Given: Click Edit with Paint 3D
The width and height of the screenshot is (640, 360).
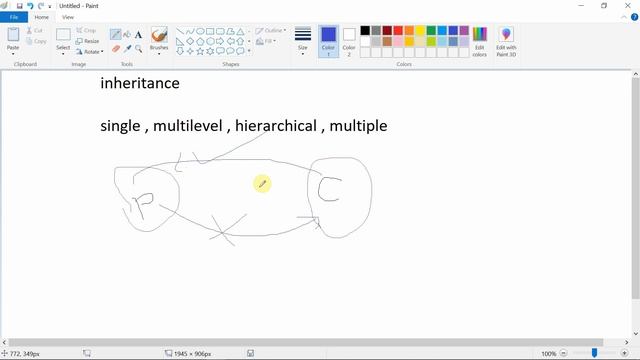Looking at the screenshot, I should click(x=506, y=41).
